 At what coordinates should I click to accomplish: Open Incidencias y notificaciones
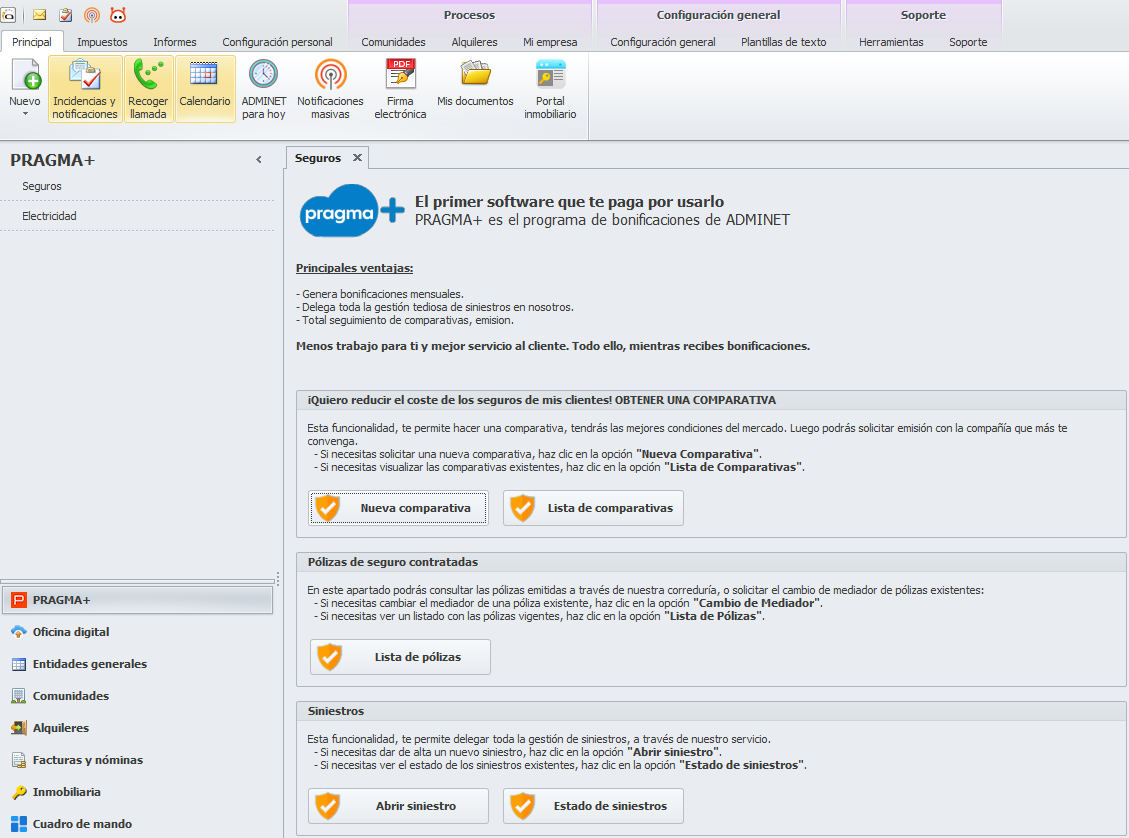pos(85,89)
